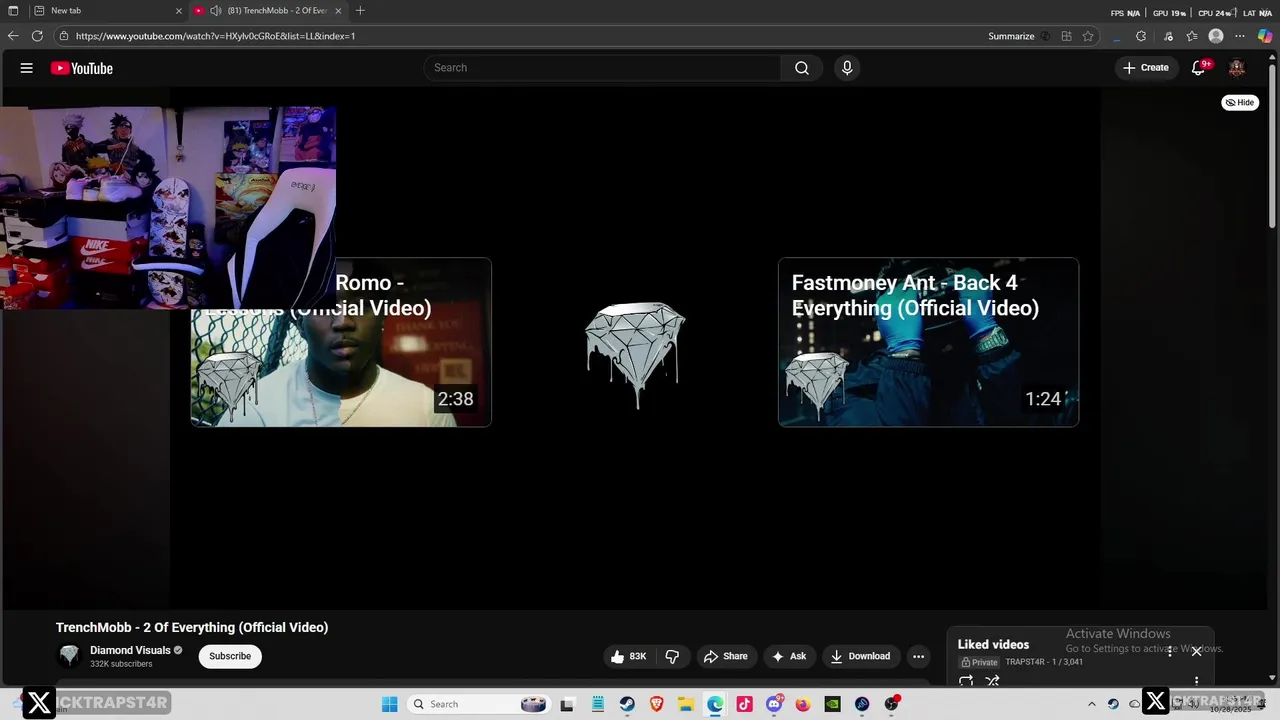
Task: Open TikTok from the taskbar
Action: 744,704
